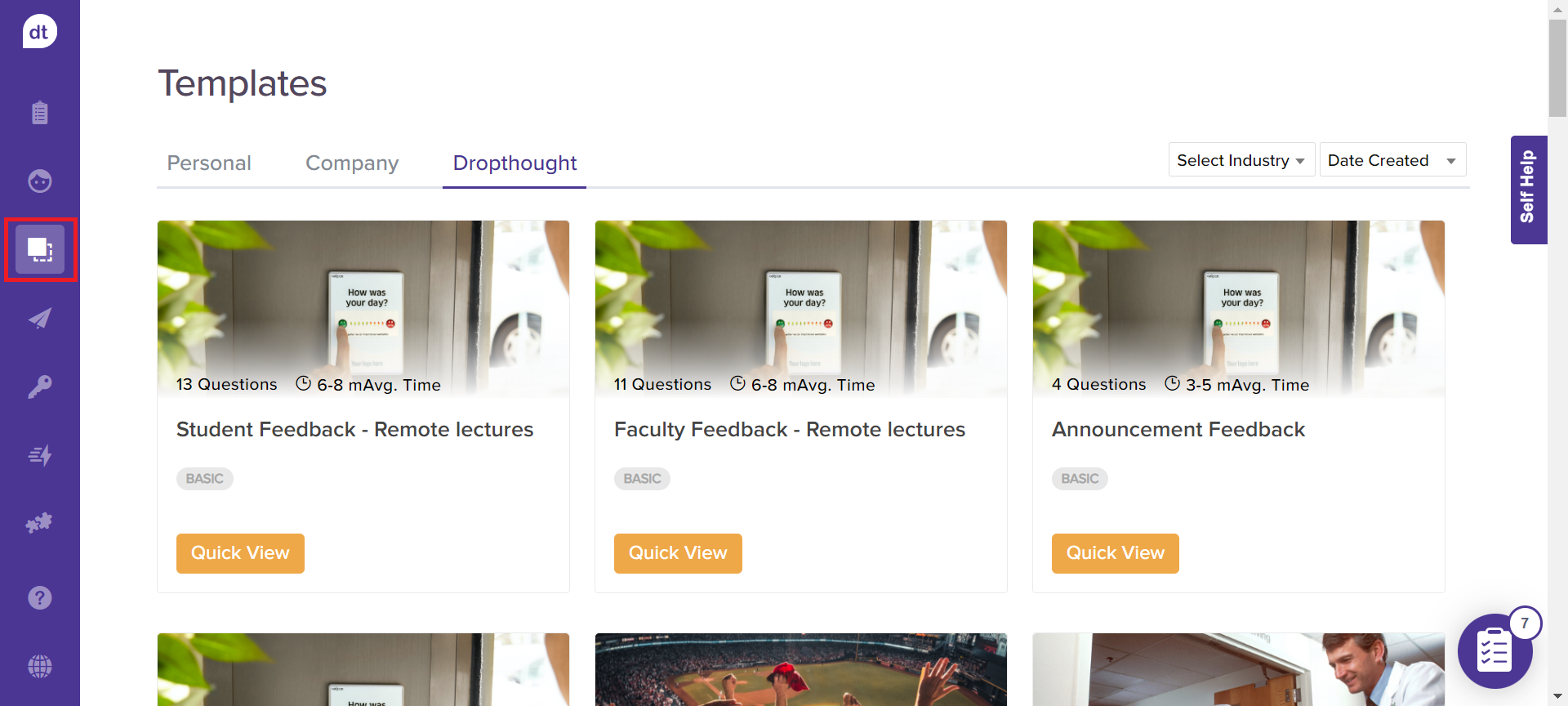Open the Date Created sort dropdown

[x=1392, y=160]
